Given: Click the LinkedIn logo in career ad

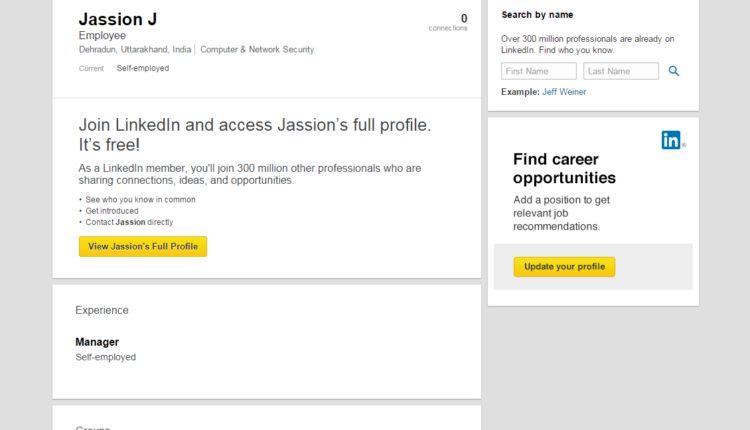Looking at the screenshot, I should click(x=671, y=140).
